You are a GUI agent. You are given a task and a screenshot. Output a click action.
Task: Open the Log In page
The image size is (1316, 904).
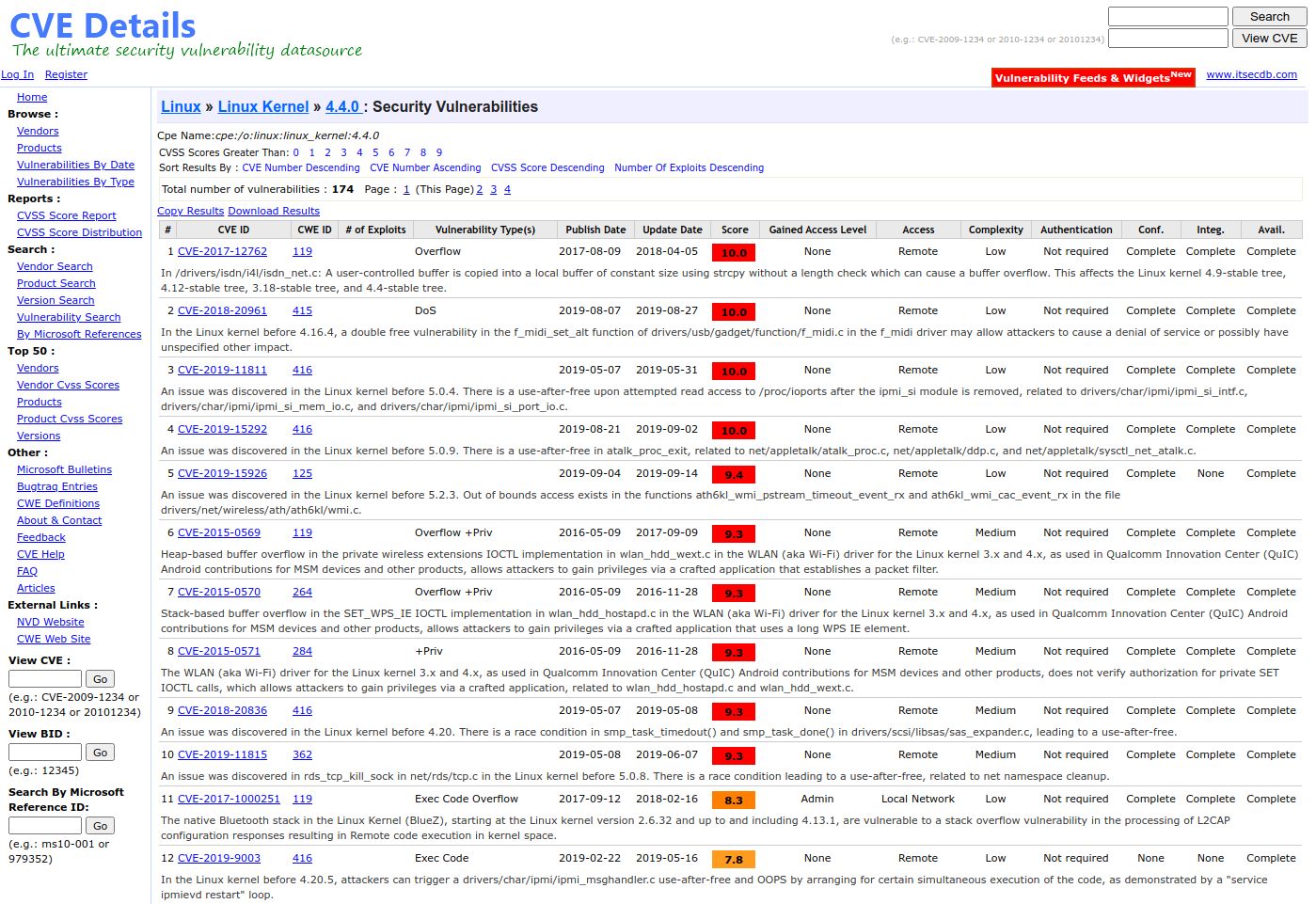point(17,74)
